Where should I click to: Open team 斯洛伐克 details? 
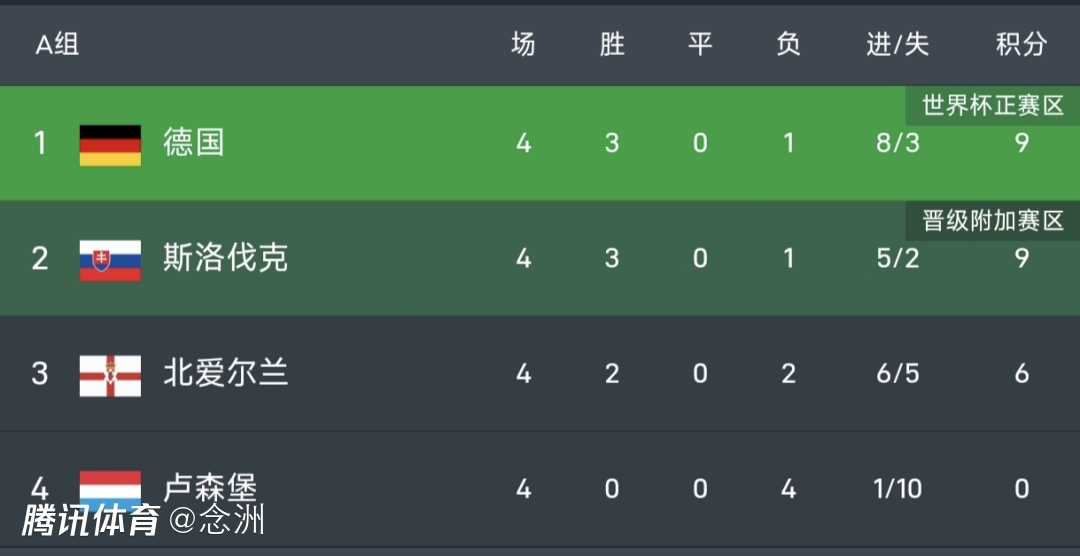(226, 259)
